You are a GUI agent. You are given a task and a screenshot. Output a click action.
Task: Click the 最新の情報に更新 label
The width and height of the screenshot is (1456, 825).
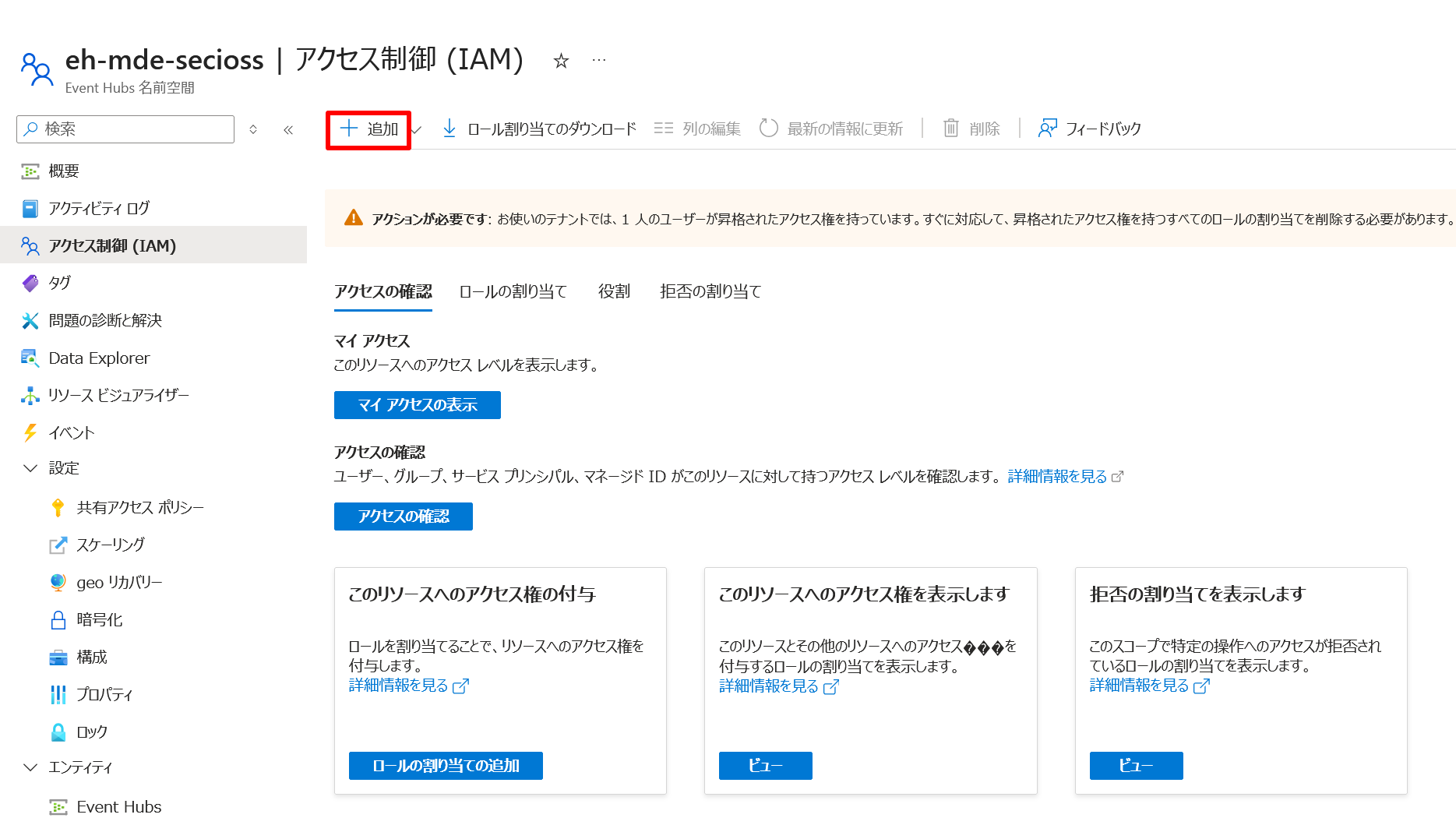[x=845, y=129]
